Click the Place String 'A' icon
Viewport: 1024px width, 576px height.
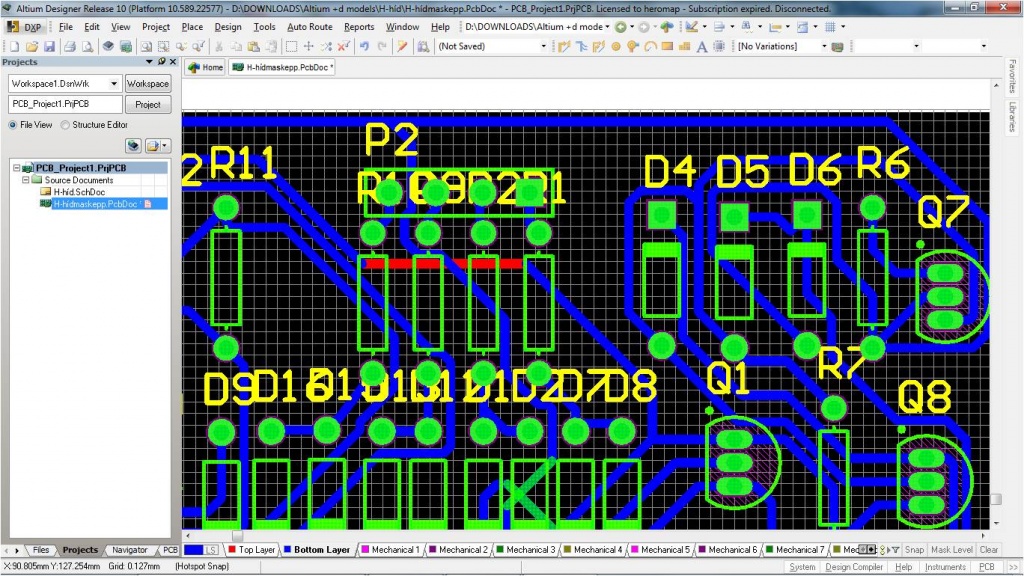(x=702, y=46)
